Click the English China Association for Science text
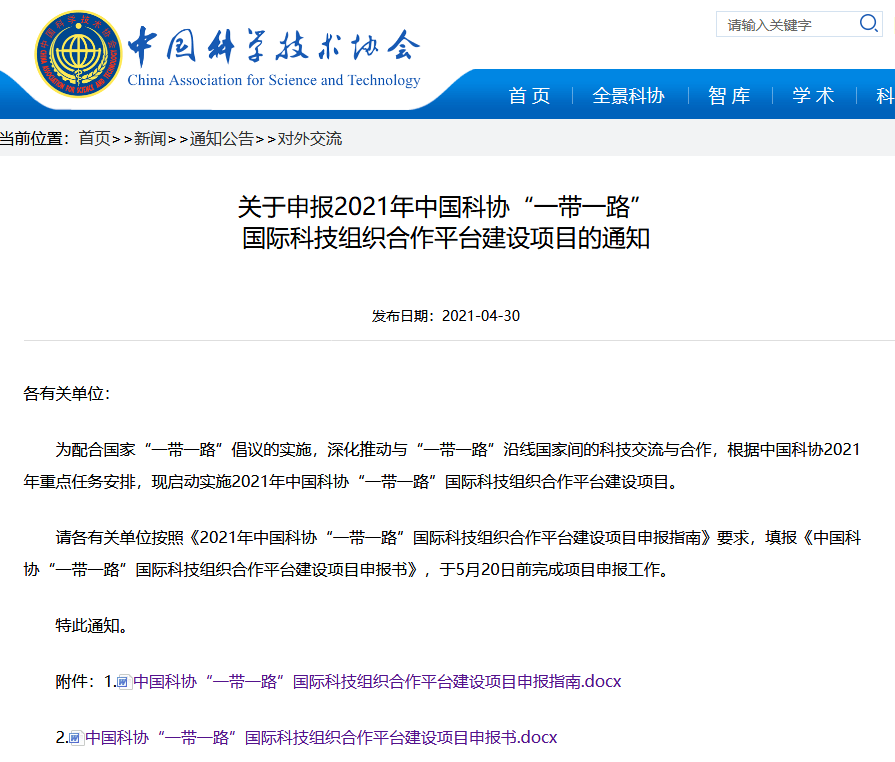Image resolution: width=895 pixels, height=762 pixels. click(274, 81)
